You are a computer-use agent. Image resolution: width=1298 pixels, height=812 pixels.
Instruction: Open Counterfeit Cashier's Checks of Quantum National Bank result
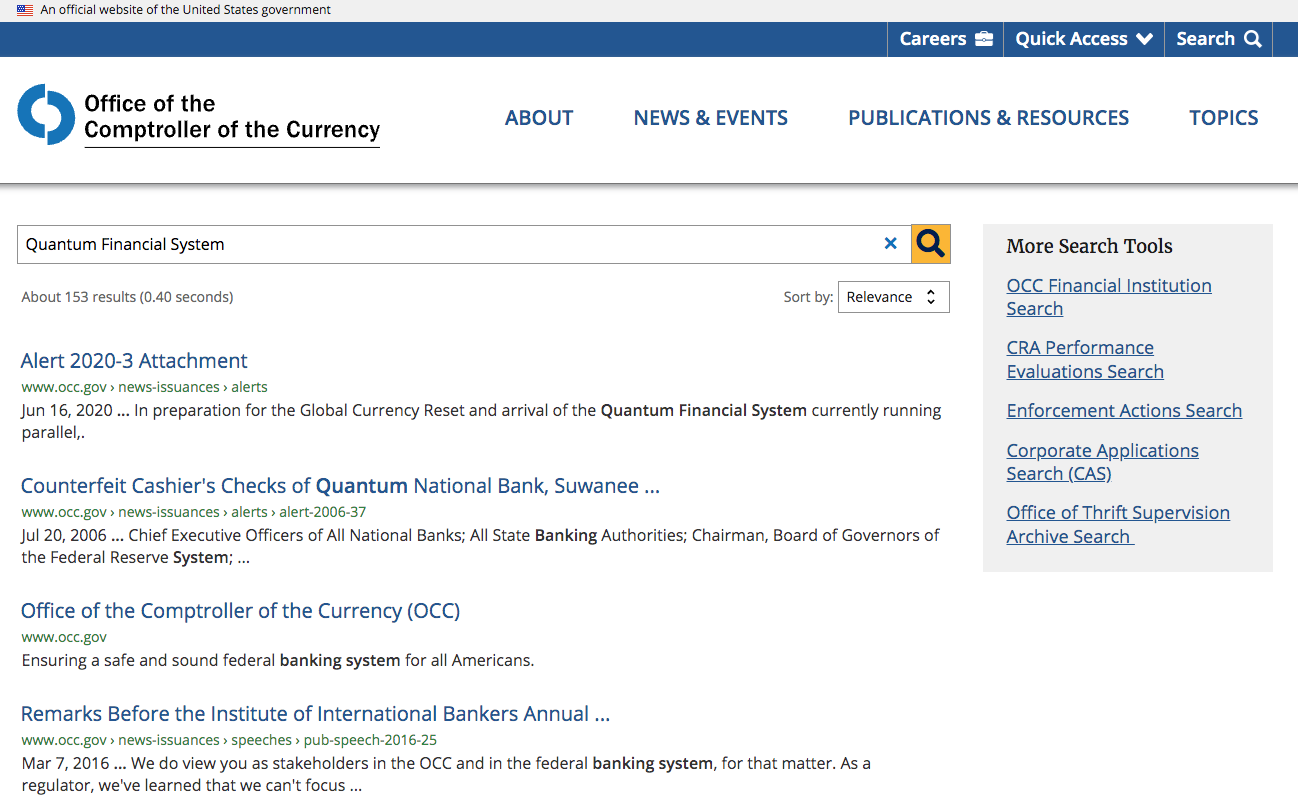click(x=340, y=486)
